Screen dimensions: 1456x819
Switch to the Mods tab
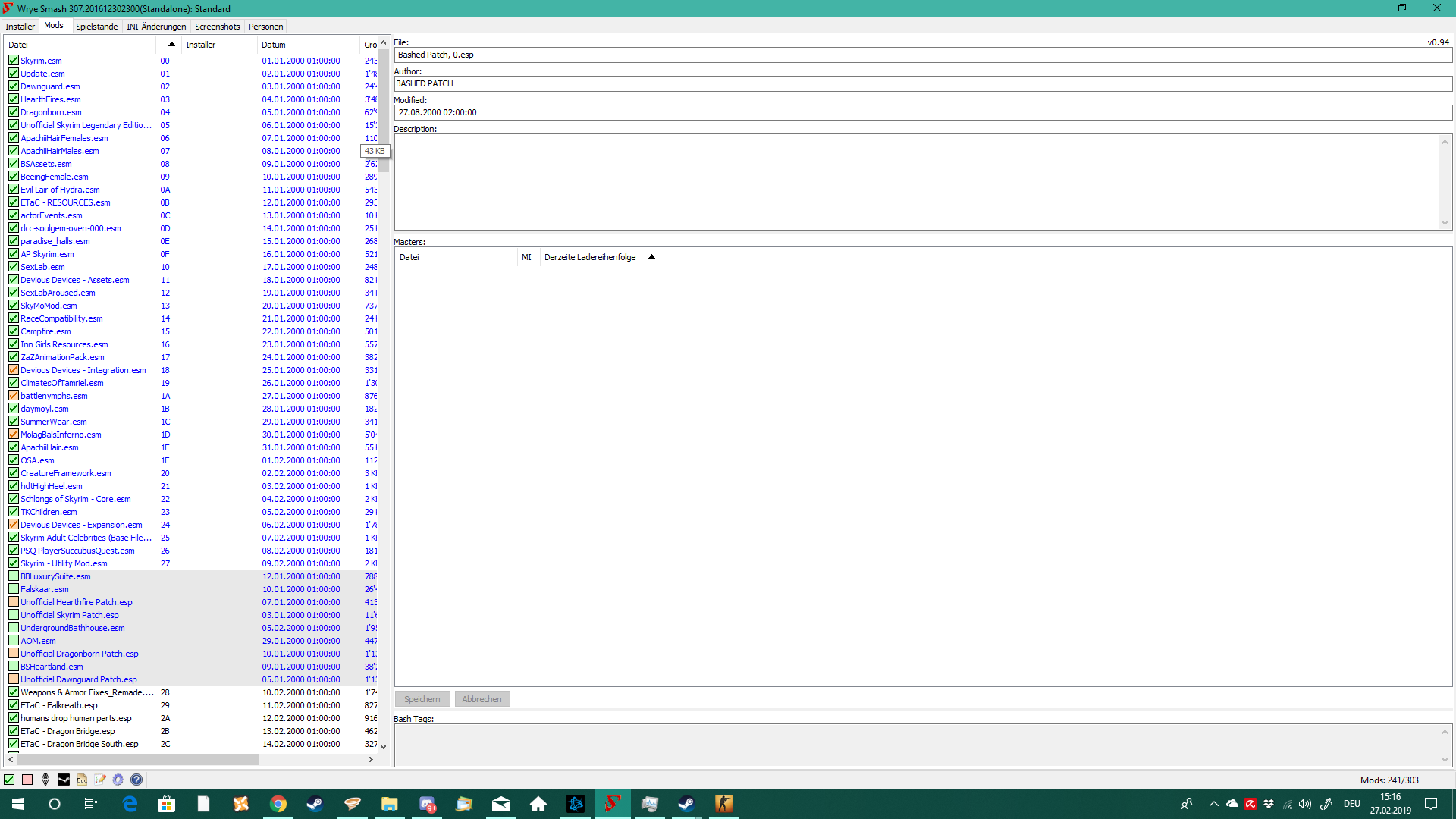54,26
